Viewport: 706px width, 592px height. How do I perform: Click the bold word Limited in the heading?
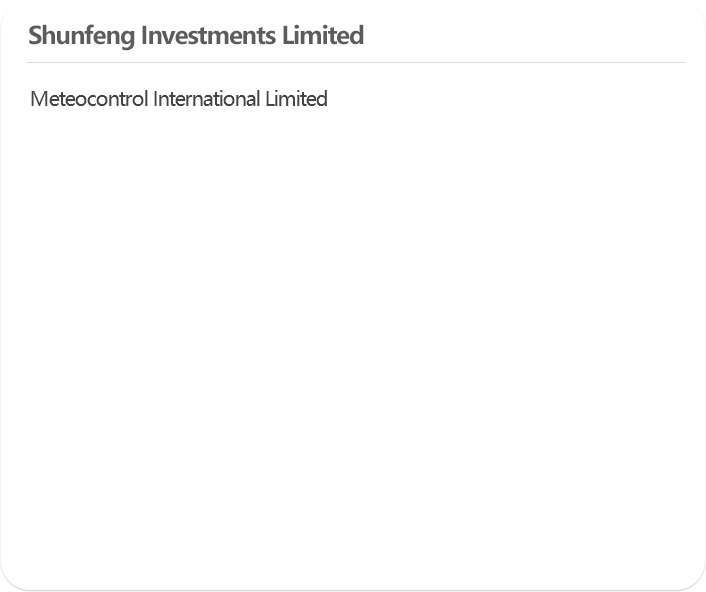coord(323,35)
